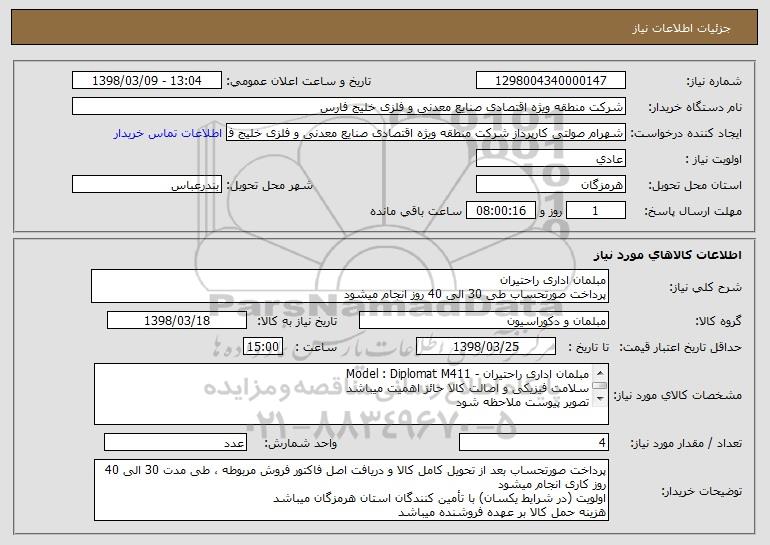Image resolution: width=770 pixels, height=545 pixels.
Task: Click the request creator field
Action: [x=426, y=132]
